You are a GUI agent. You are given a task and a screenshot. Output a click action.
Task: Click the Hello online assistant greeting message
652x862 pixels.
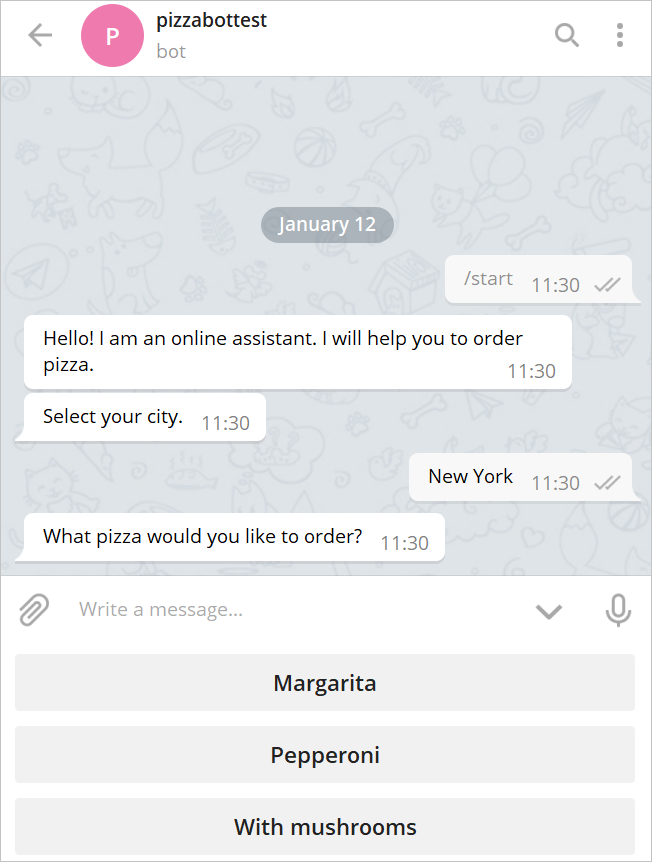[x=283, y=351]
